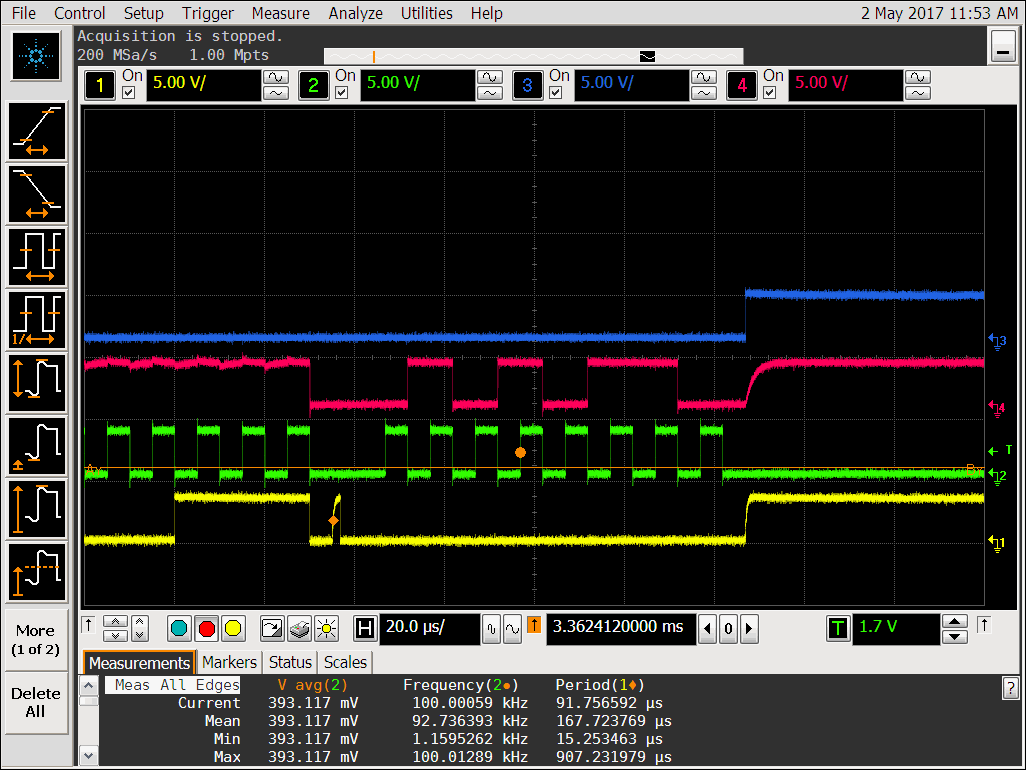The width and height of the screenshot is (1026, 770).
Task: Open the trigger T setup button
Action: [x=838, y=629]
